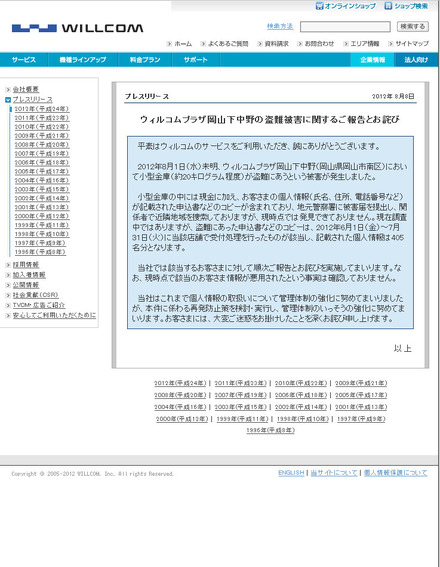Select 2006年(平成18年) in the sidebar
This screenshot has height=567, width=440.
click(42, 162)
